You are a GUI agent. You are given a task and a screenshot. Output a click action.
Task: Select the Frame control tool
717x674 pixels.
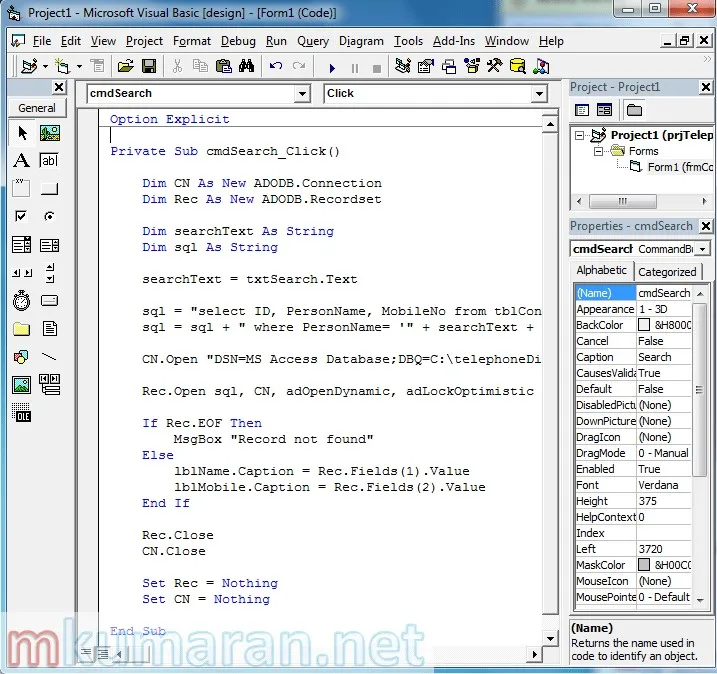coord(21,188)
